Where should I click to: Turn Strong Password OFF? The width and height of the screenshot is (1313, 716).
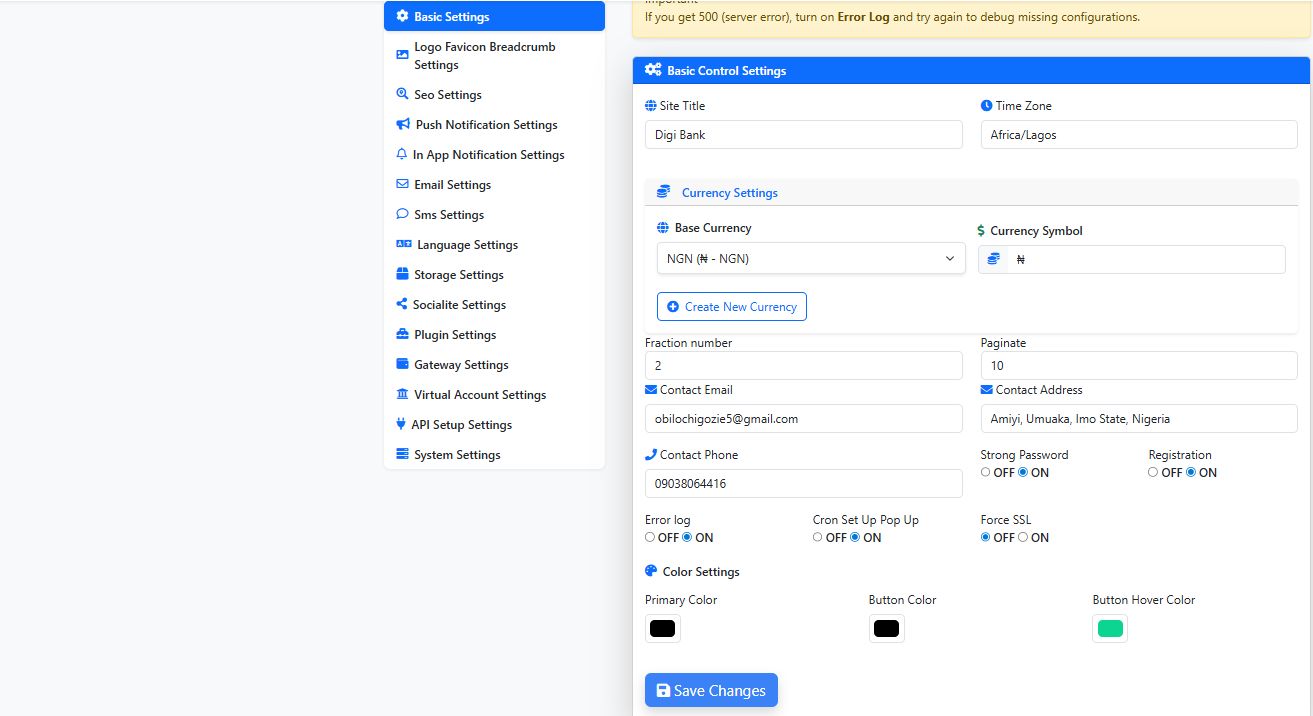pyautogui.click(x=986, y=473)
